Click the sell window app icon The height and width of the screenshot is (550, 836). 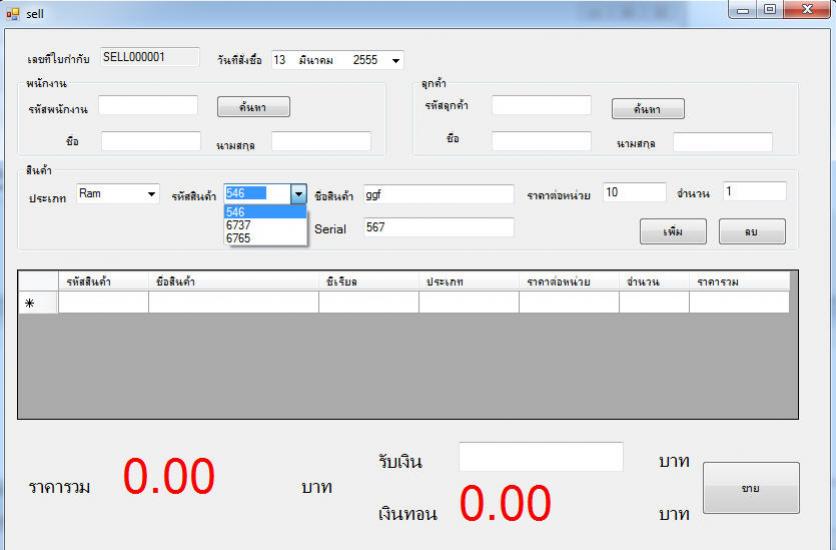(x=12, y=13)
